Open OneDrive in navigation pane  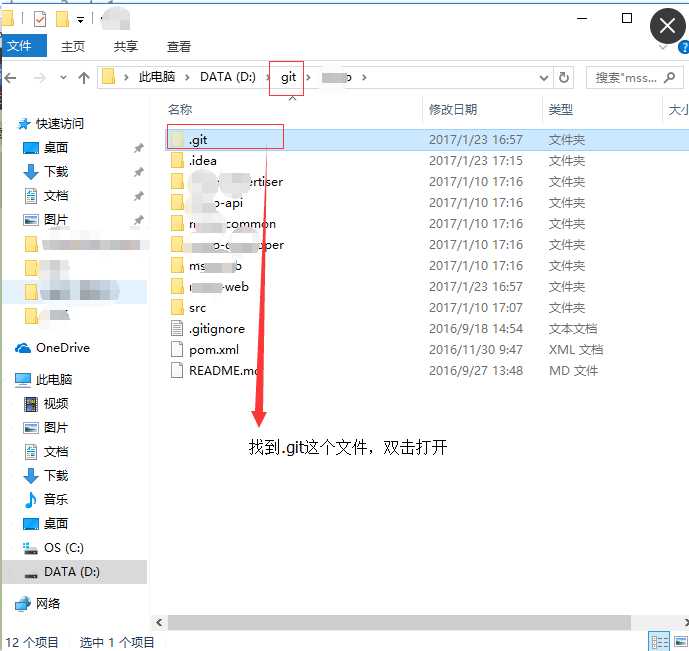coord(63,348)
